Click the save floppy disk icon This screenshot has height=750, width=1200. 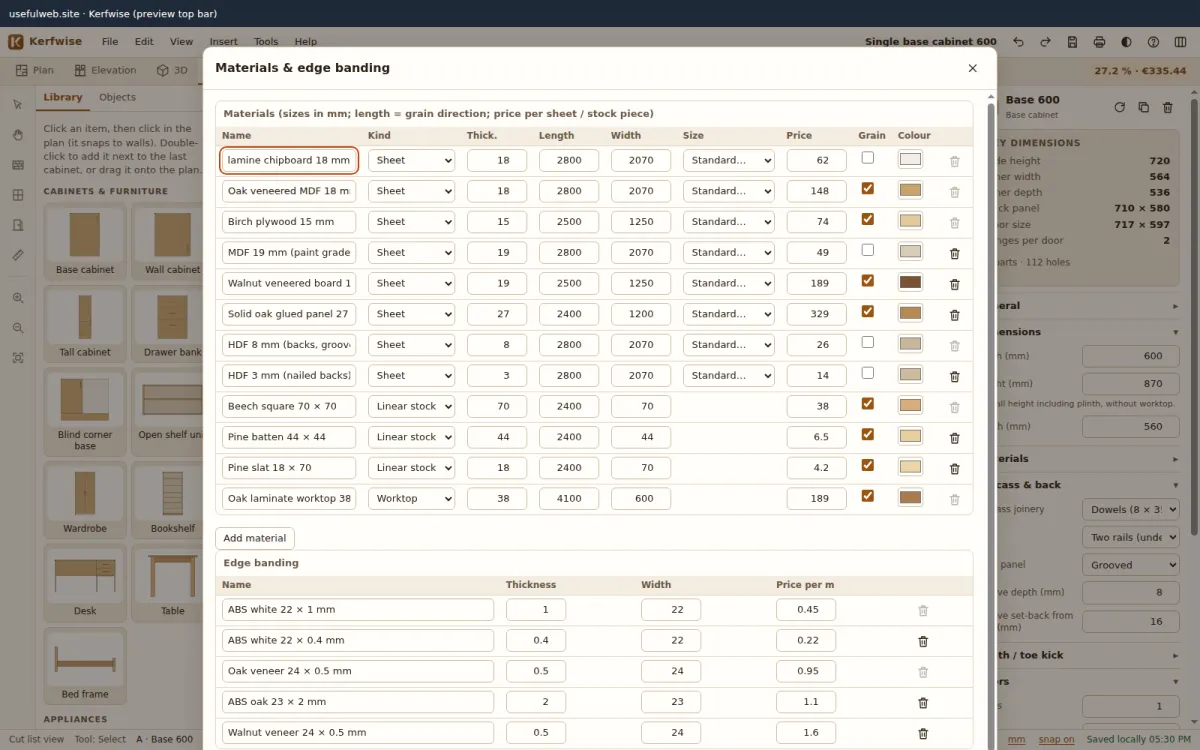1072,42
